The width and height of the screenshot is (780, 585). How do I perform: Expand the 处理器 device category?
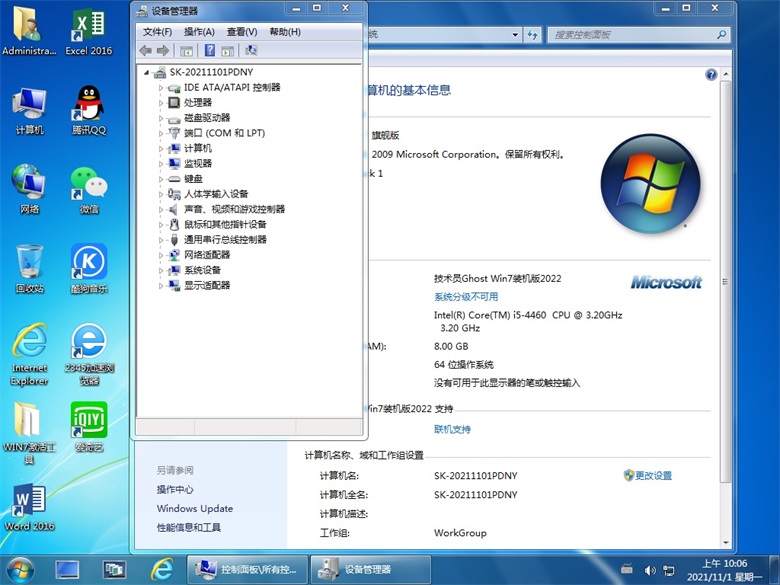(x=160, y=102)
